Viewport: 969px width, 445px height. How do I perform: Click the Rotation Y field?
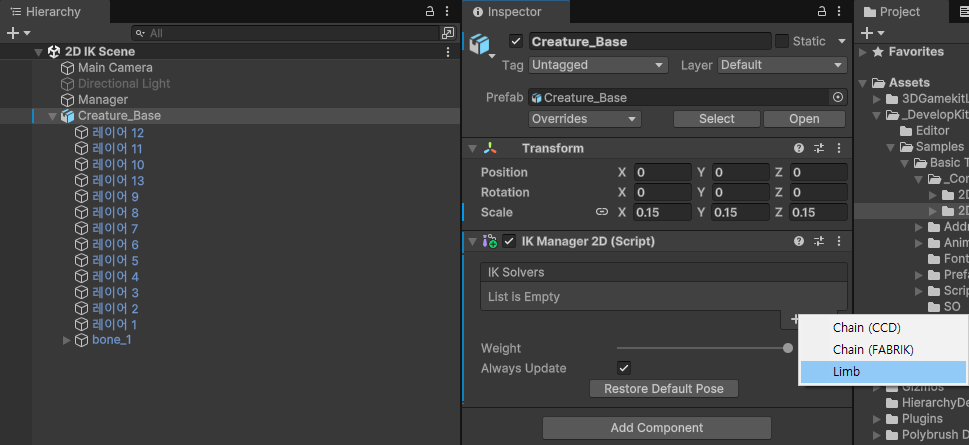point(740,192)
